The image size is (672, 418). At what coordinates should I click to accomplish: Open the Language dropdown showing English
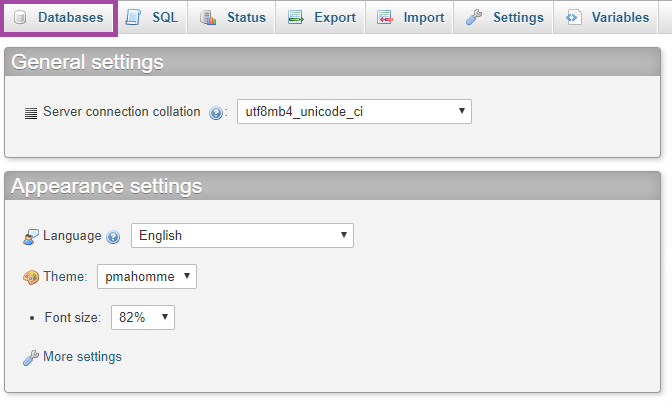coord(242,236)
